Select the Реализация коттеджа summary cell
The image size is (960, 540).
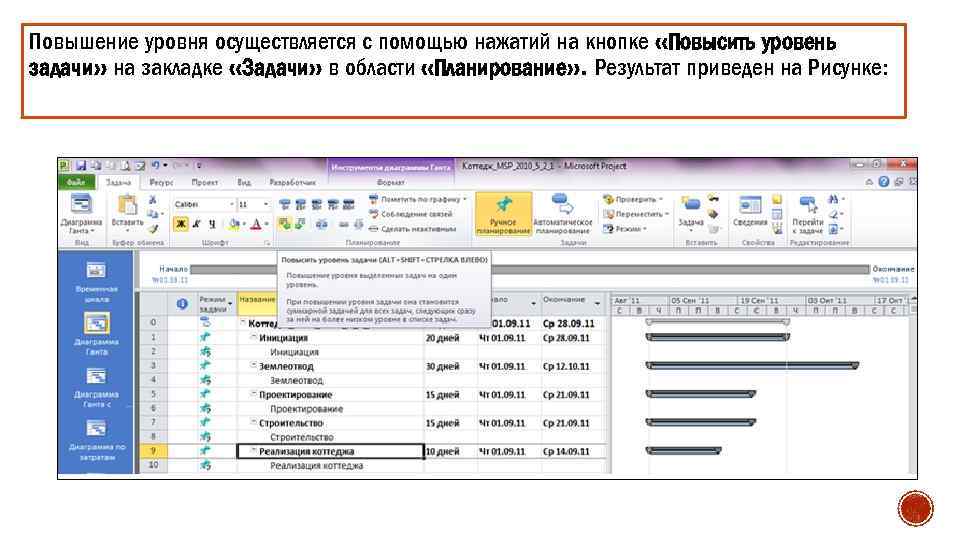[x=330, y=451]
